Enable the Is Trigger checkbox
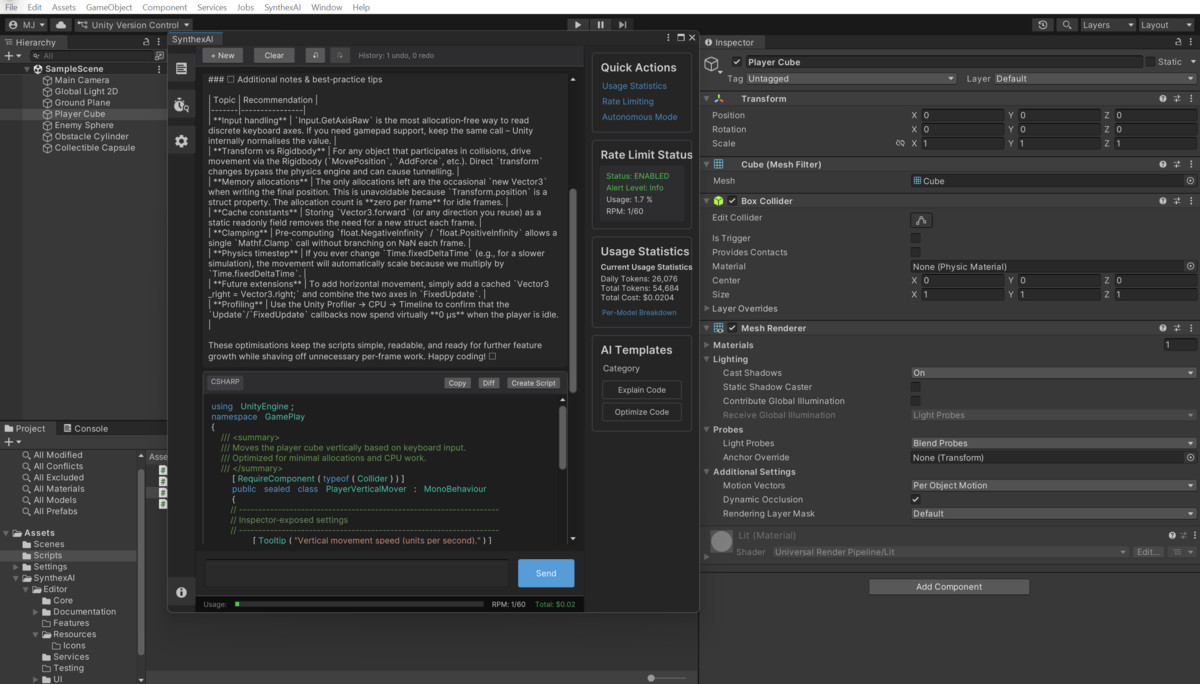Image resolution: width=1200 pixels, height=684 pixels. coord(916,239)
